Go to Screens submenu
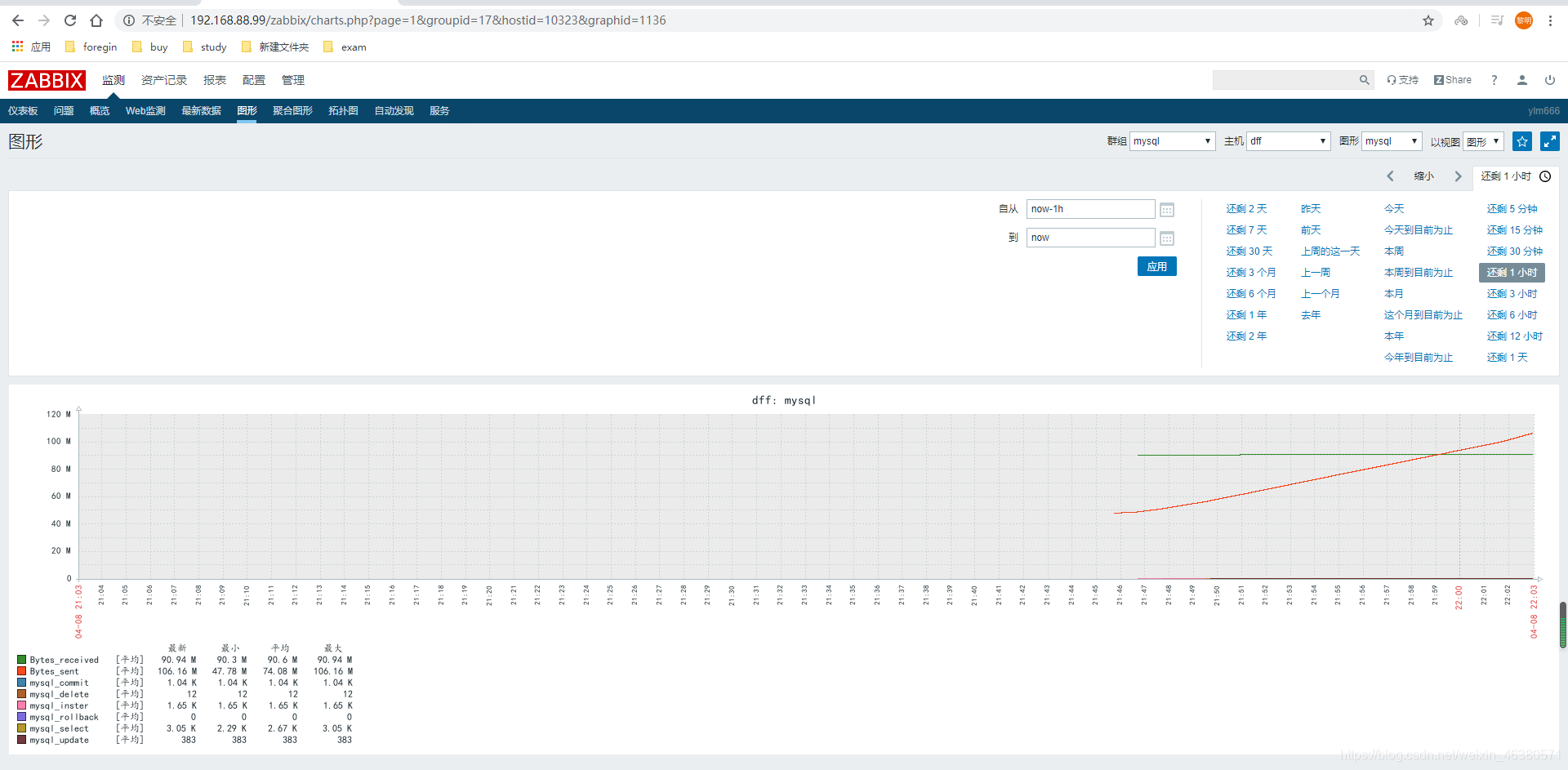1568x770 pixels. click(x=292, y=111)
